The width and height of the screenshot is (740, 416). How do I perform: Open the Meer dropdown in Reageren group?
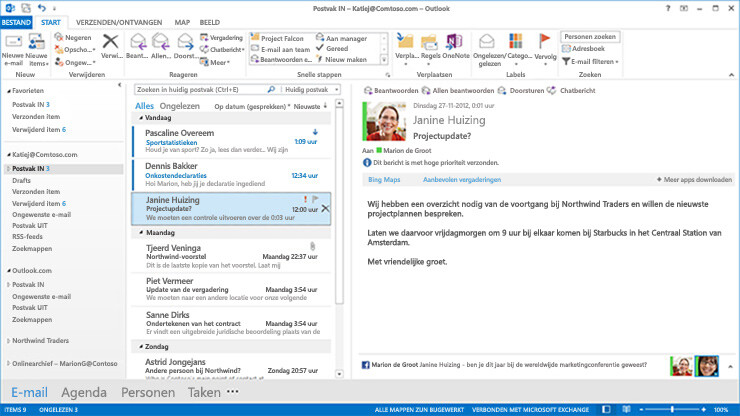pyautogui.click(x=215, y=62)
